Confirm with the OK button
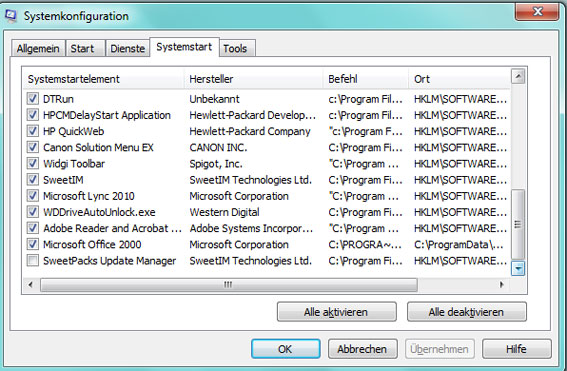Image resolution: width=567 pixels, height=371 pixels. 285,349
